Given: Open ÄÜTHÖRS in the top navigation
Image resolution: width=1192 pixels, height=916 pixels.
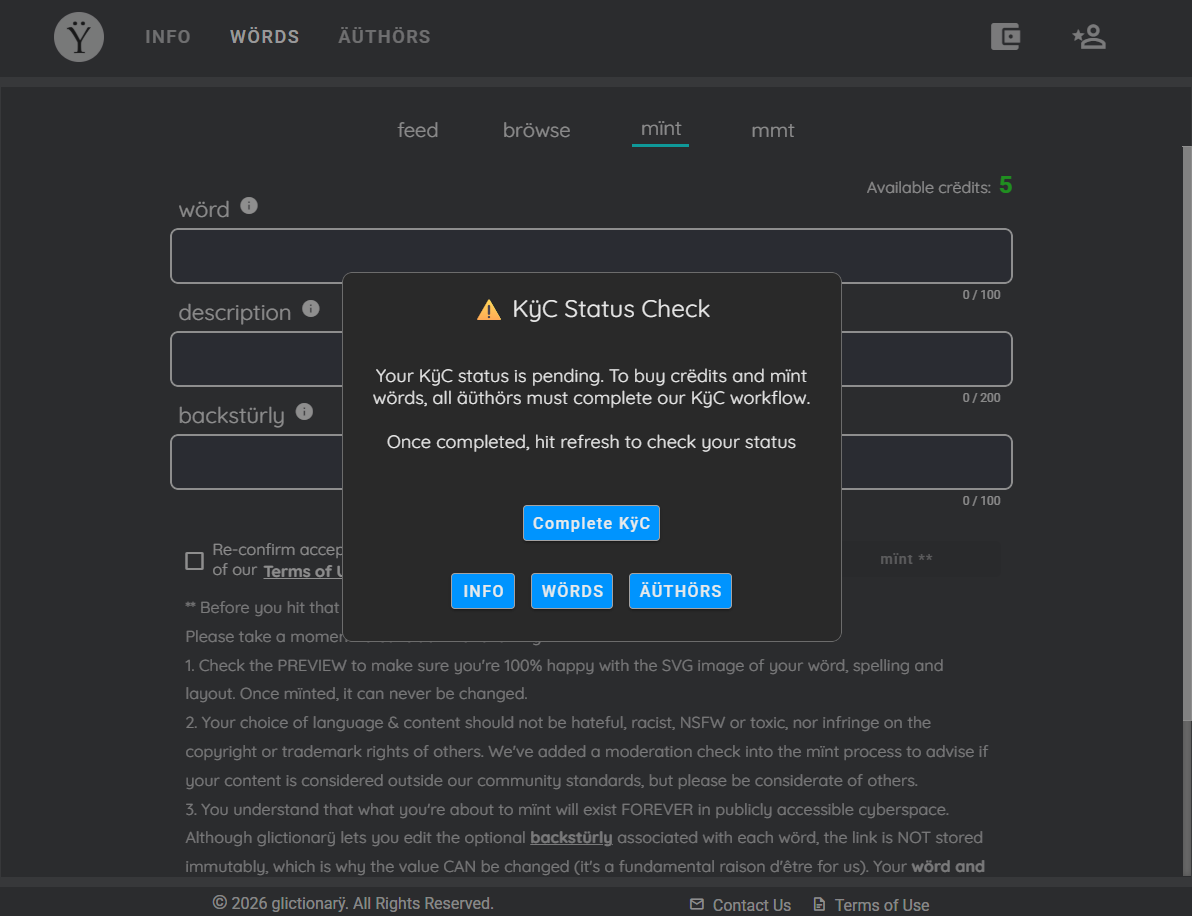Looking at the screenshot, I should 384,36.
